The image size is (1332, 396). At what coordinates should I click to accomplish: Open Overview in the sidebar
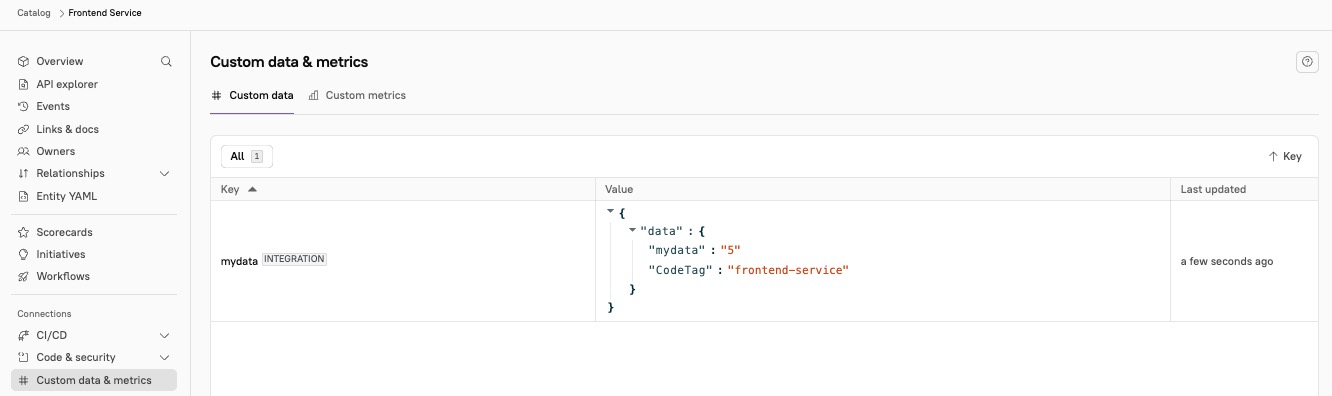(x=60, y=62)
